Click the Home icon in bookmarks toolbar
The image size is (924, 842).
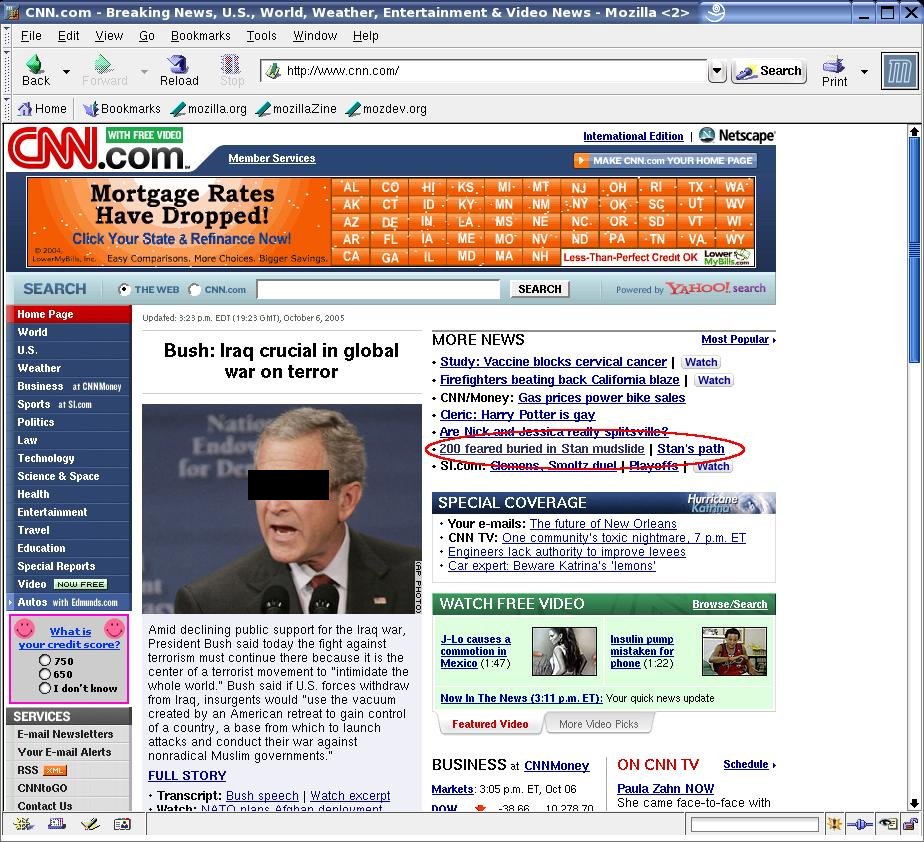coord(25,109)
